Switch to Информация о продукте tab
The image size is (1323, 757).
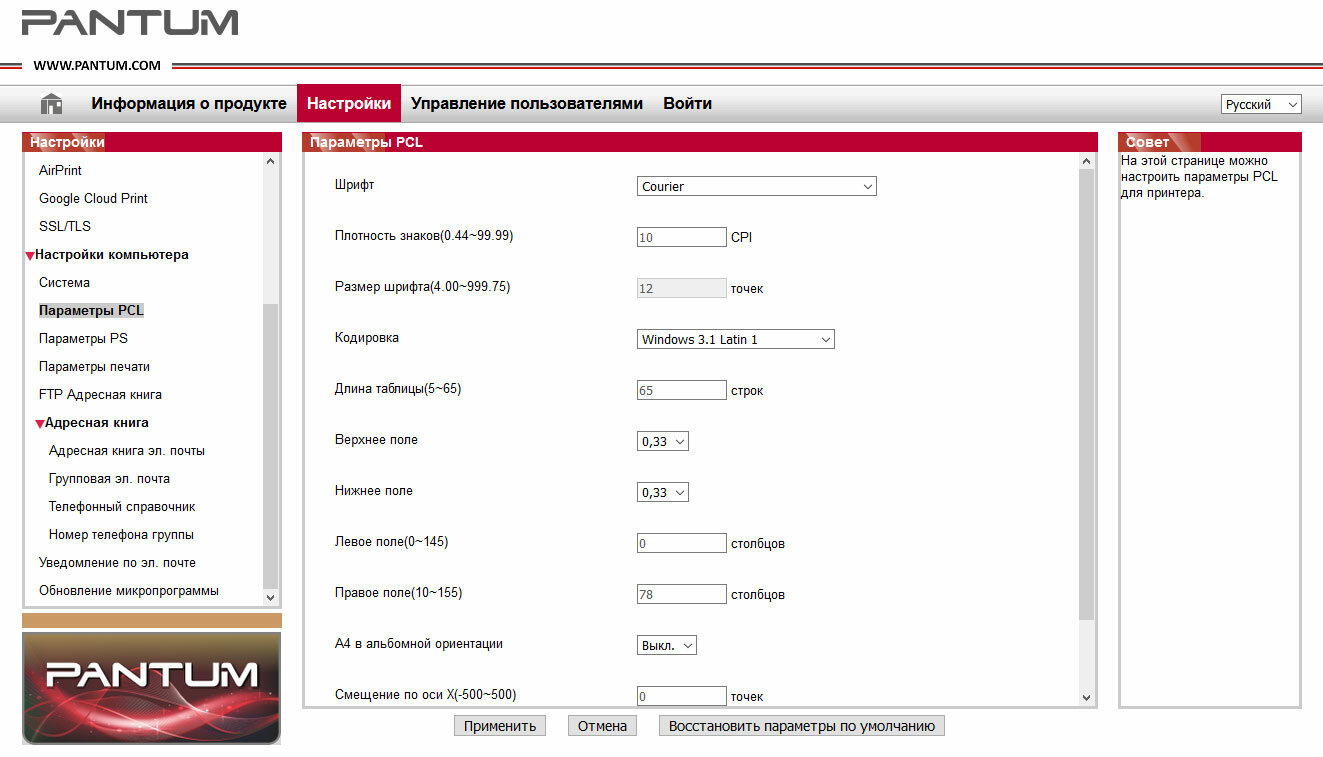(x=189, y=103)
